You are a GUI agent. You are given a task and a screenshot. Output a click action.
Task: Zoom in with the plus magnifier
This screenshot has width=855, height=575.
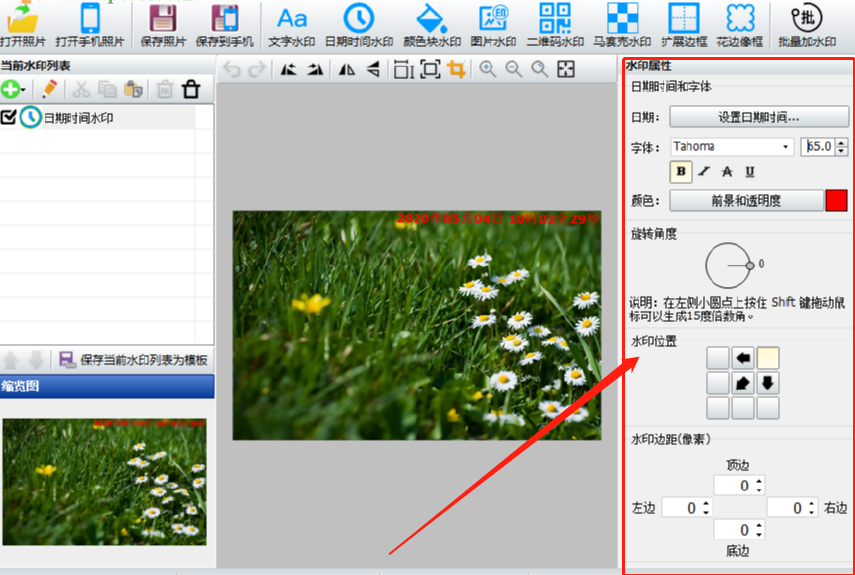(x=487, y=69)
